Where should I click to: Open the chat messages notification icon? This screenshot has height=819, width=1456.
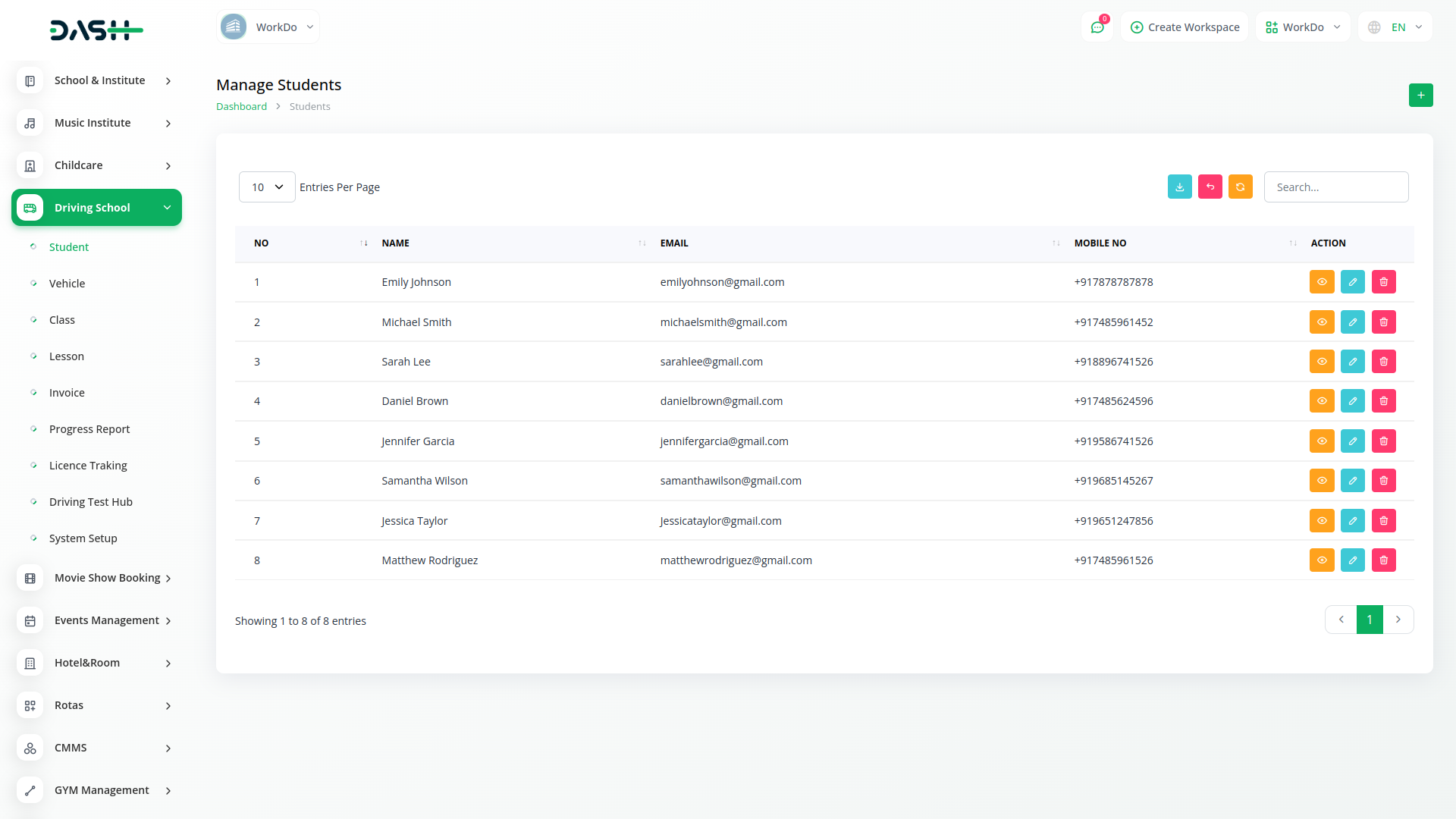click(1097, 27)
